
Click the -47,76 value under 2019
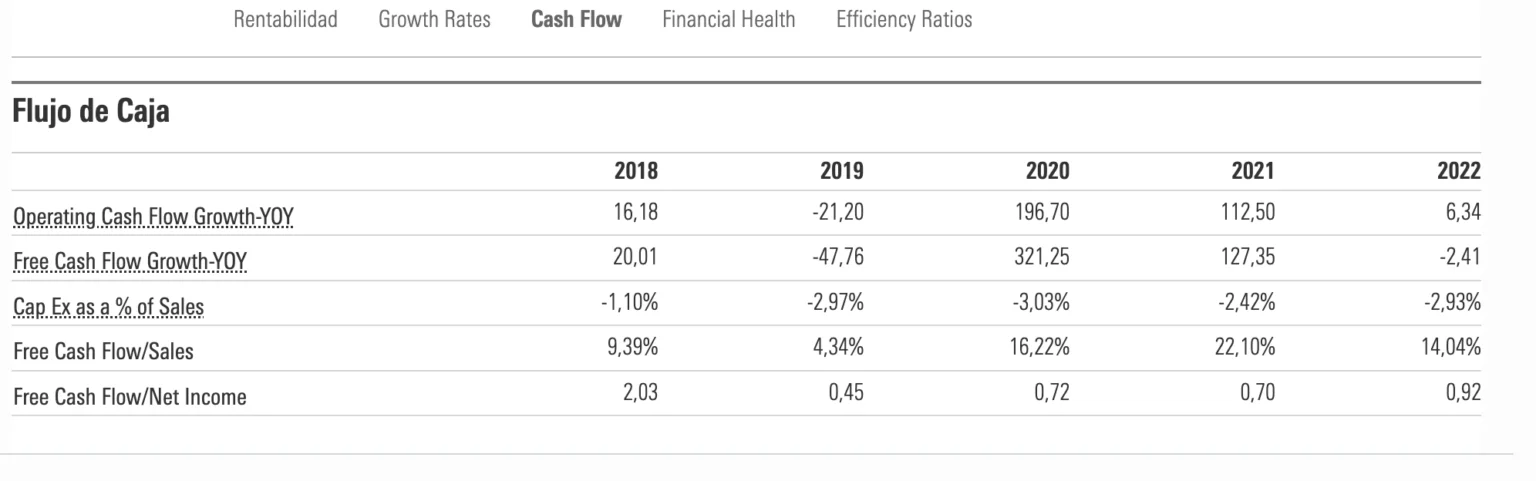838,257
